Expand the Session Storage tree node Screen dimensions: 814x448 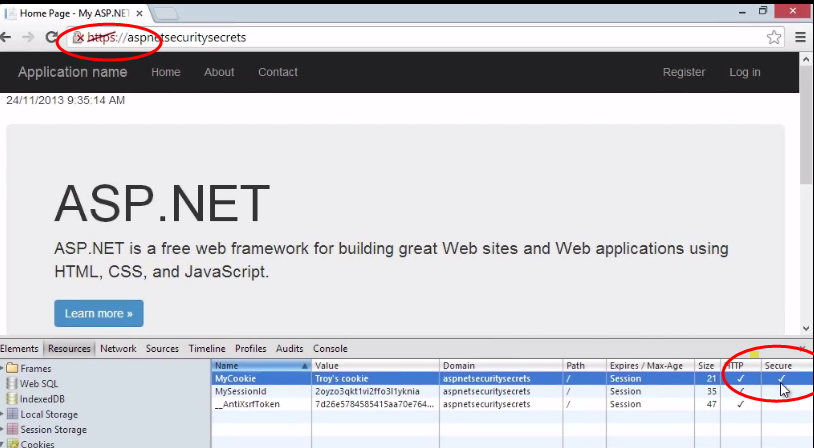click(x=2, y=429)
